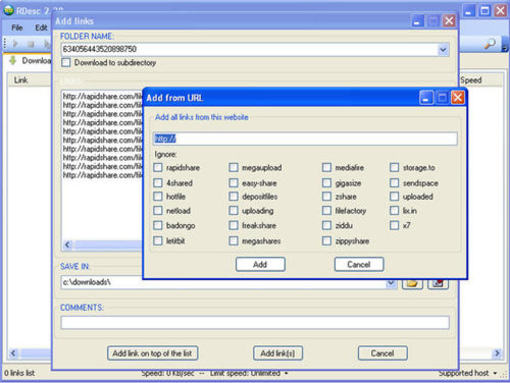Click the Comments input field

[x=255, y=322]
